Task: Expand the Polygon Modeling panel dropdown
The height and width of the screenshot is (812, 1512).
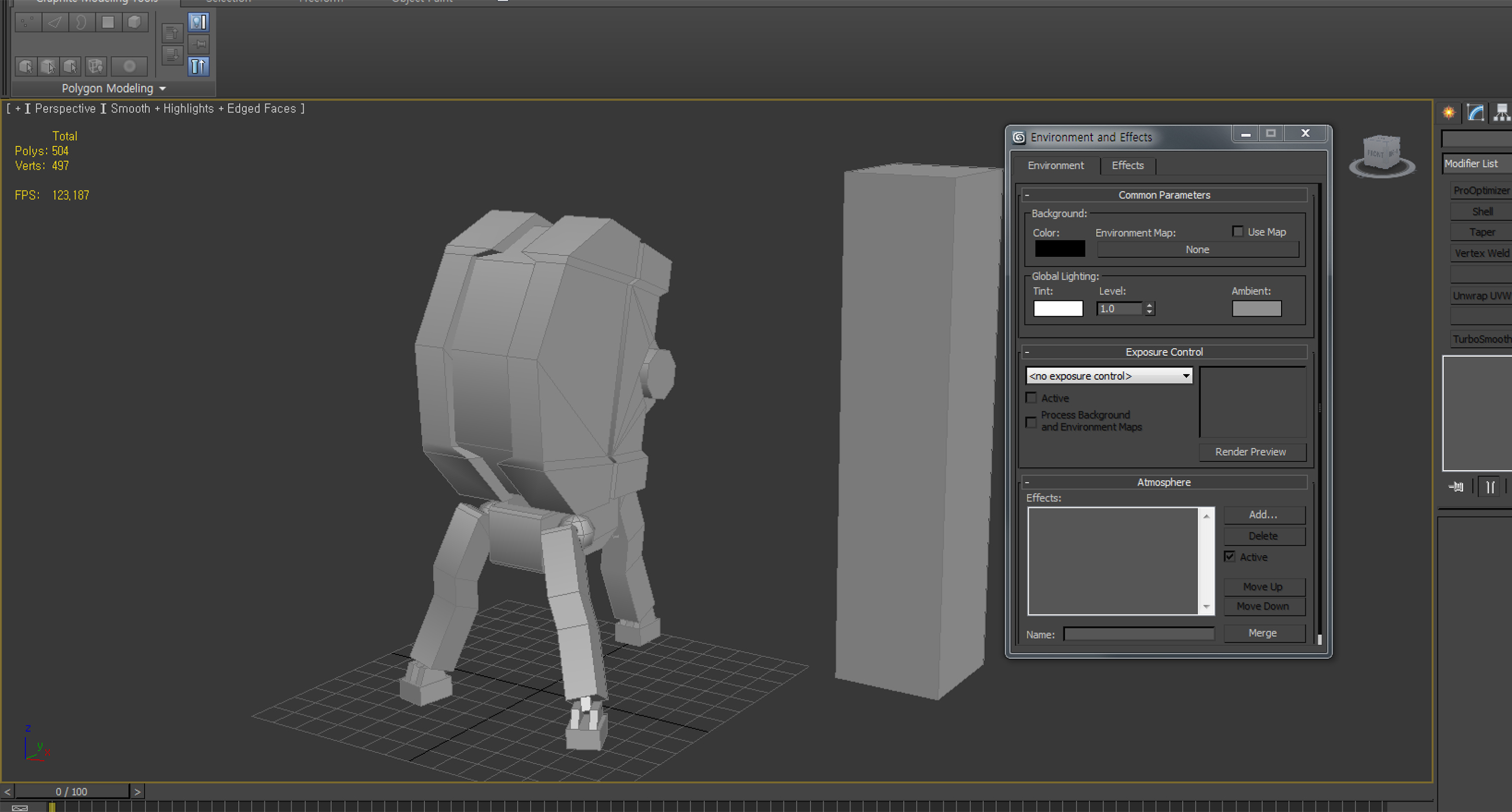Action: coord(114,88)
